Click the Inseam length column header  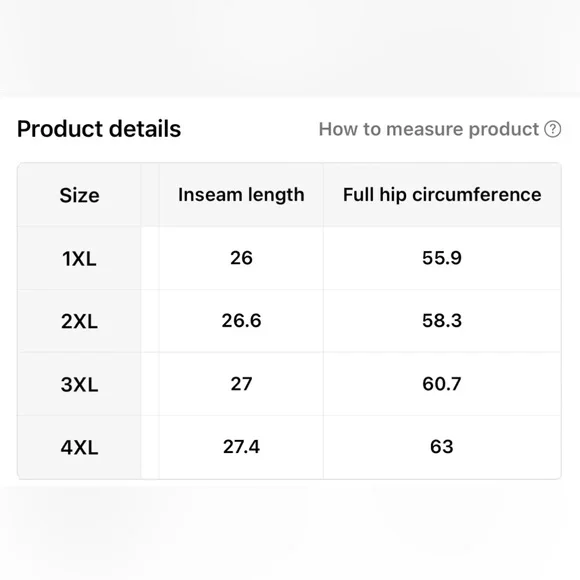click(241, 195)
